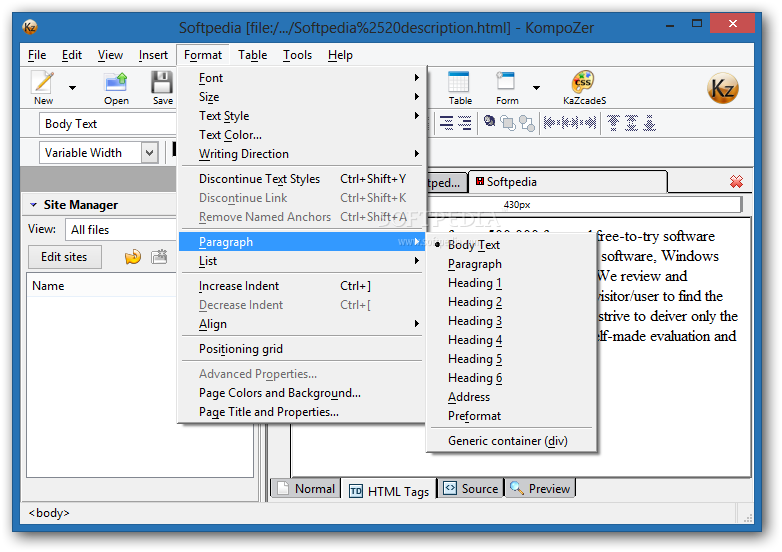
Task: Switch to the Source view tab
Action: 470,489
